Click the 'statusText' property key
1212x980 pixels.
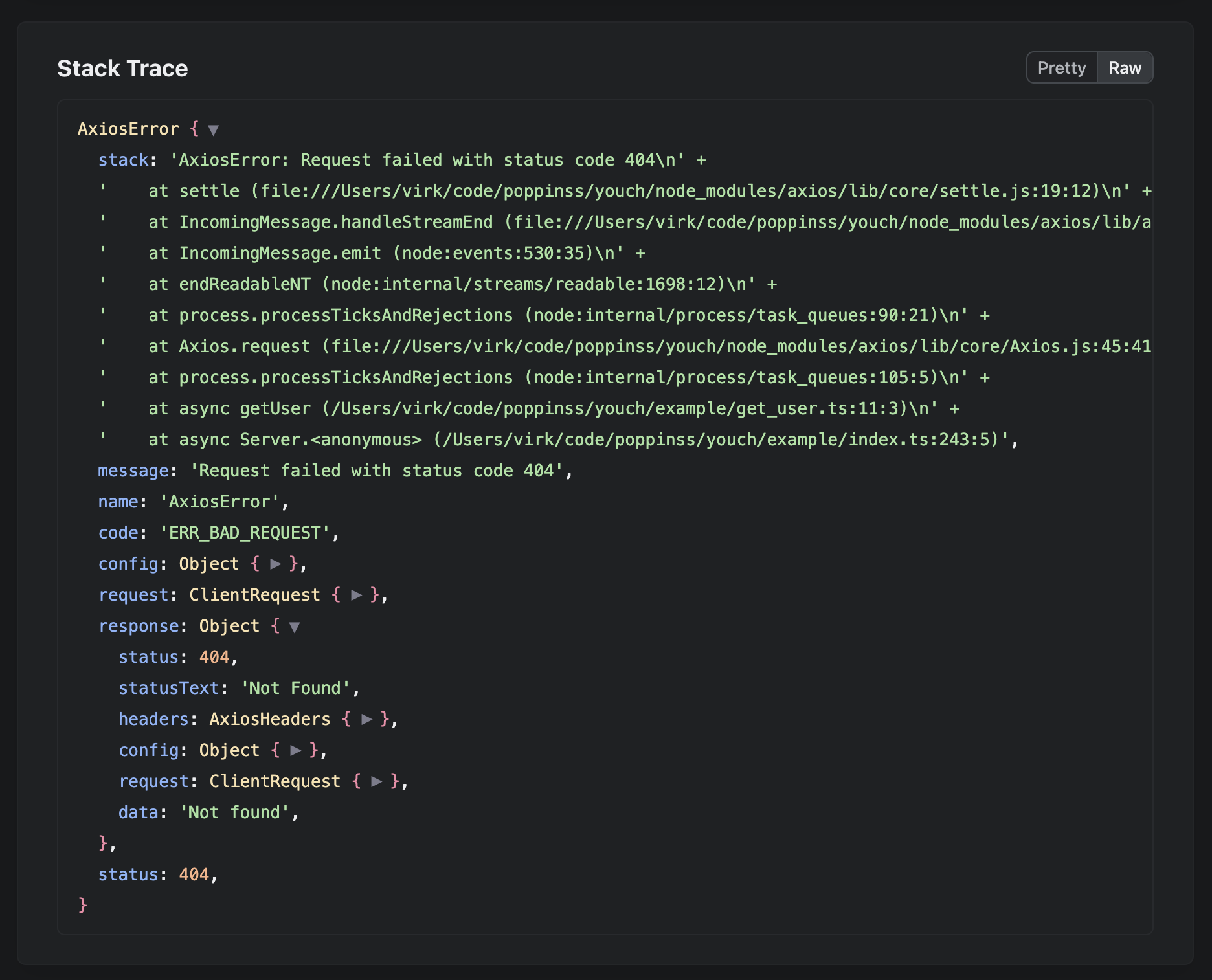click(x=169, y=688)
